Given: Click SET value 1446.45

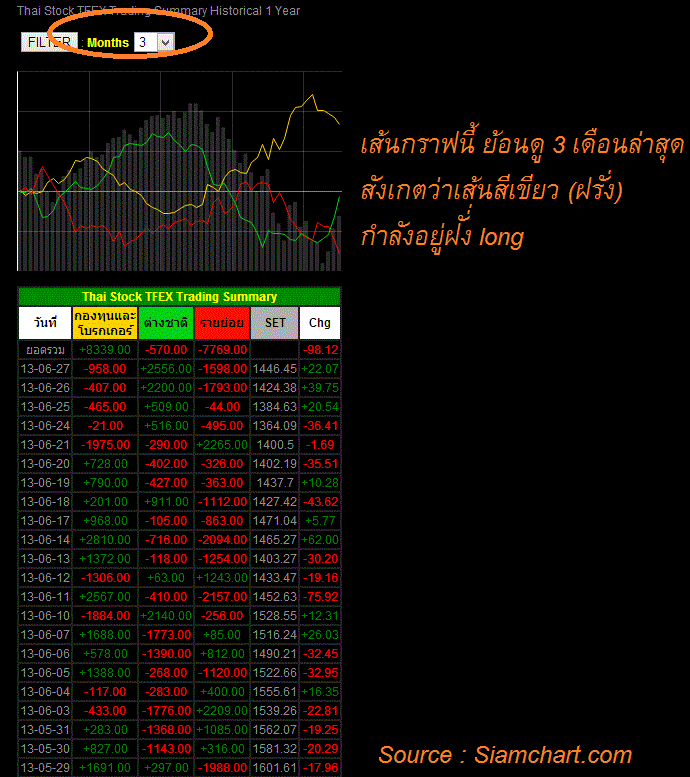Looking at the screenshot, I should pyautogui.click(x=275, y=369).
